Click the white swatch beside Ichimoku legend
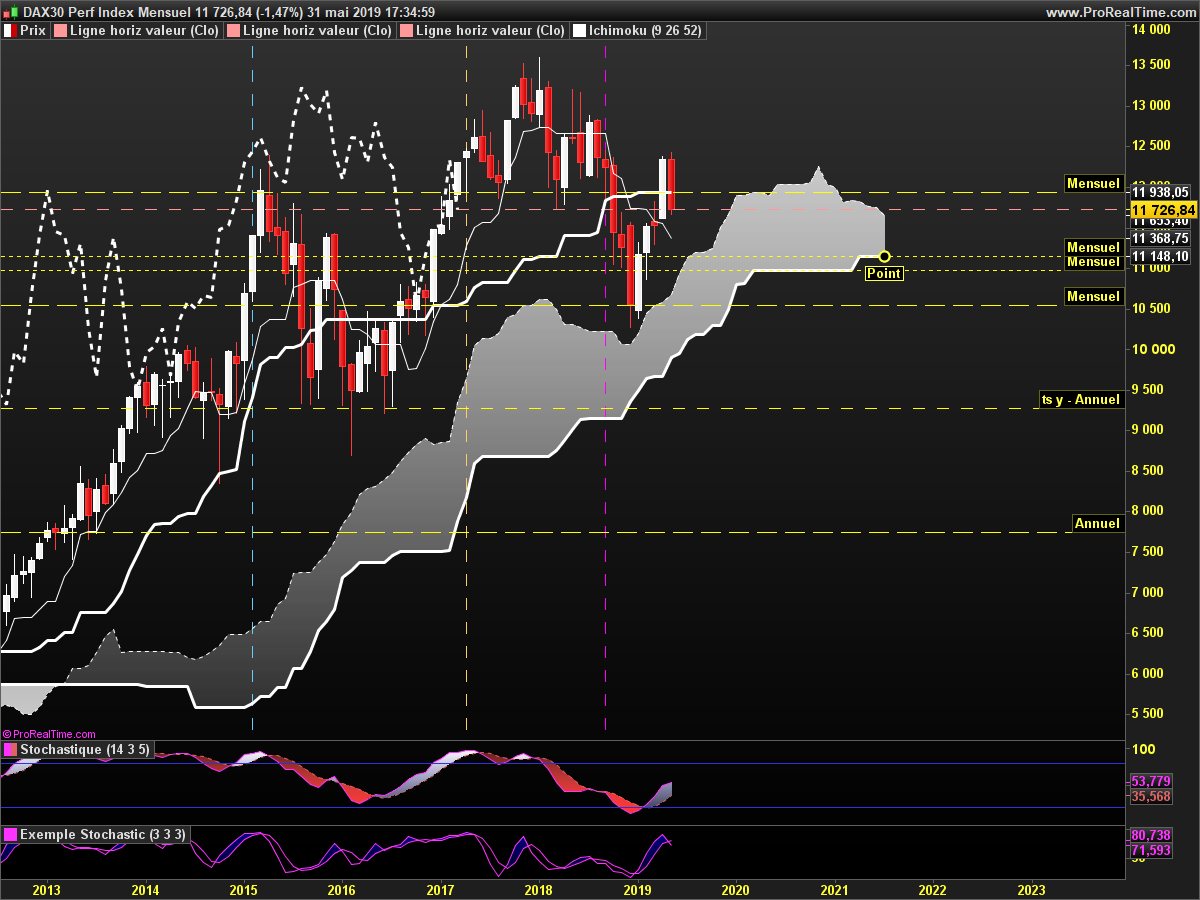 (x=579, y=31)
